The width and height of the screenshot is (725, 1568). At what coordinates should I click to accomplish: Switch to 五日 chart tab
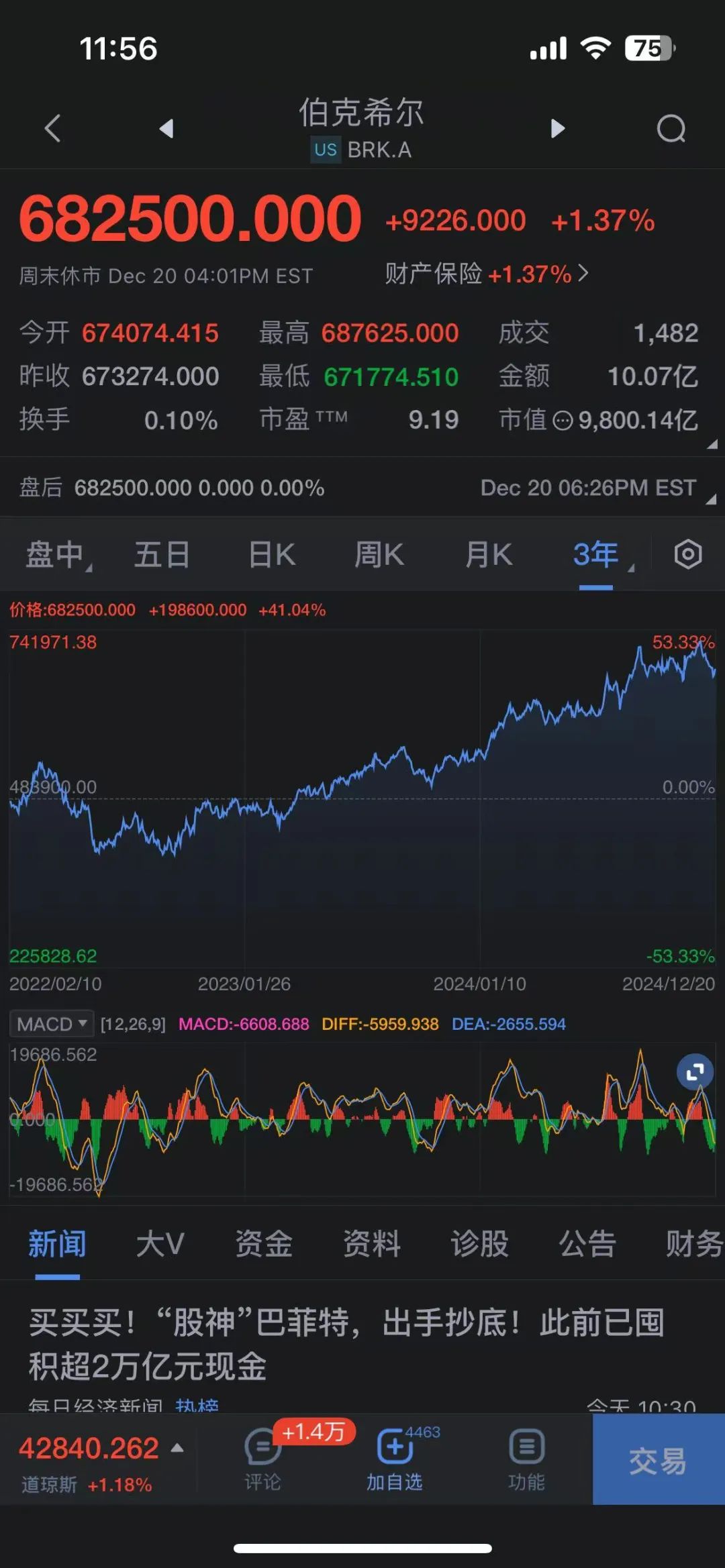coord(162,555)
